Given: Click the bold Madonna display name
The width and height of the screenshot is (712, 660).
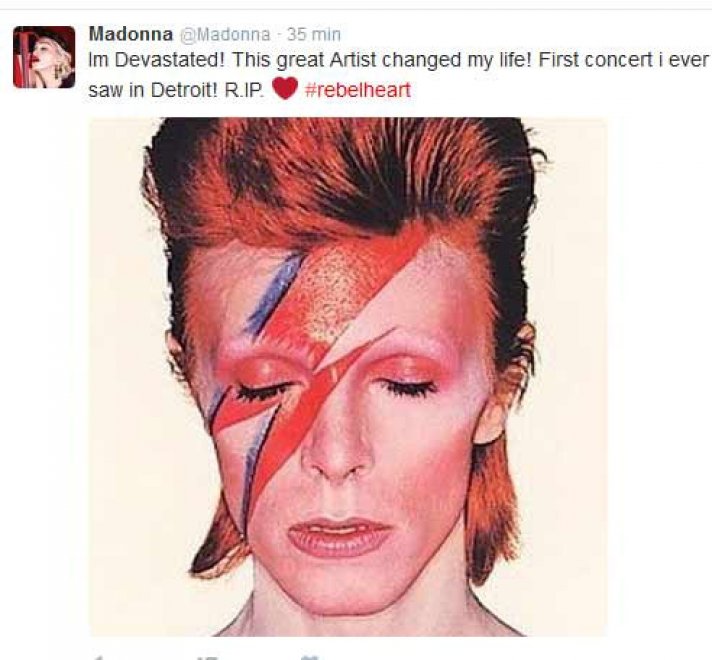Looking at the screenshot, I should point(131,34).
